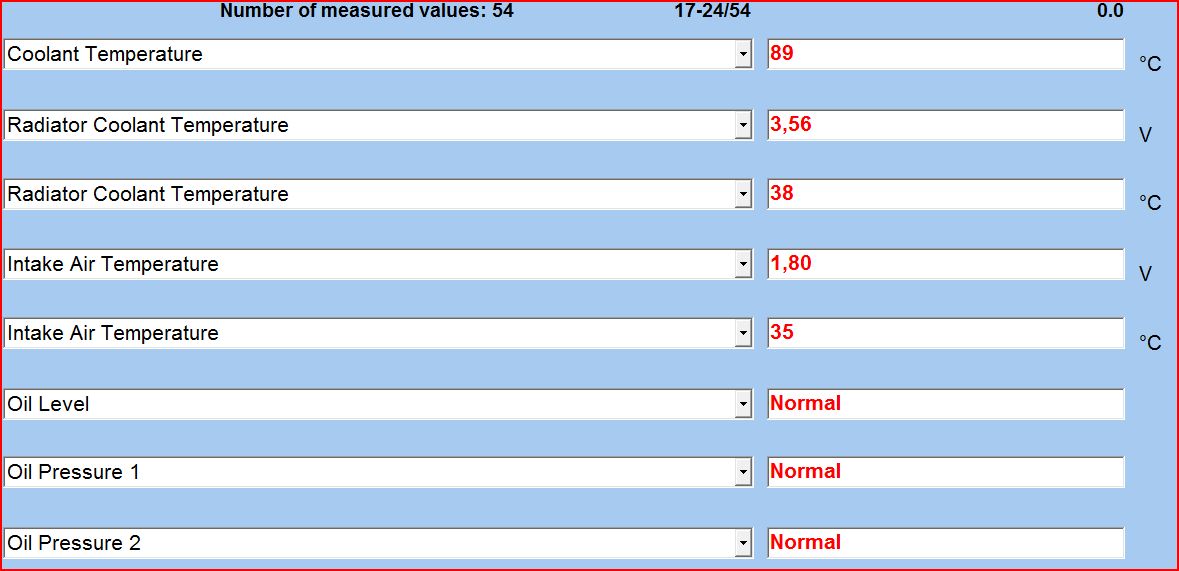This screenshot has width=1179, height=571.
Task: Click the 'Number of measured values: 54' header
Action: pyautogui.click(x=366, y=11)
